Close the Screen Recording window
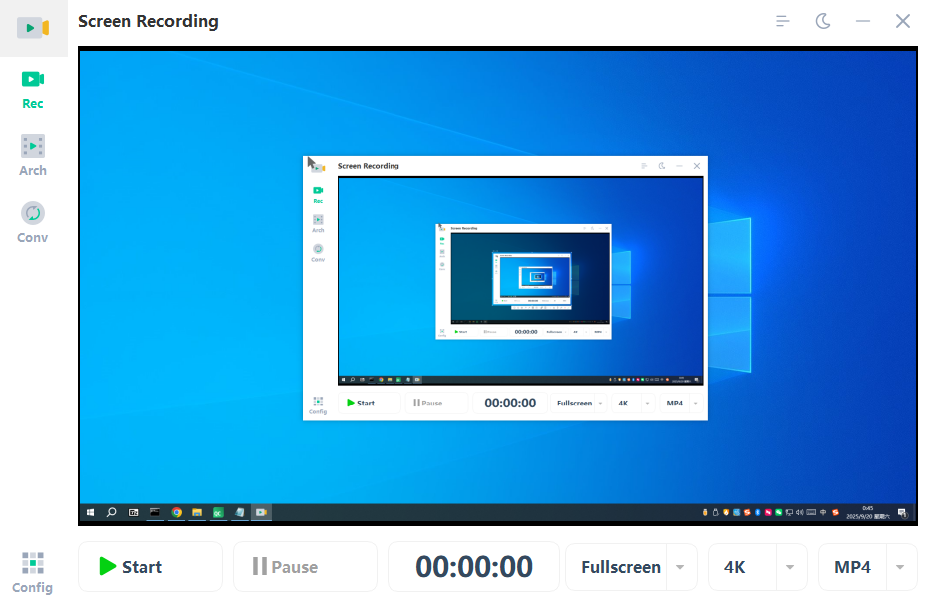The image size is (928, 607). point(903,21)
